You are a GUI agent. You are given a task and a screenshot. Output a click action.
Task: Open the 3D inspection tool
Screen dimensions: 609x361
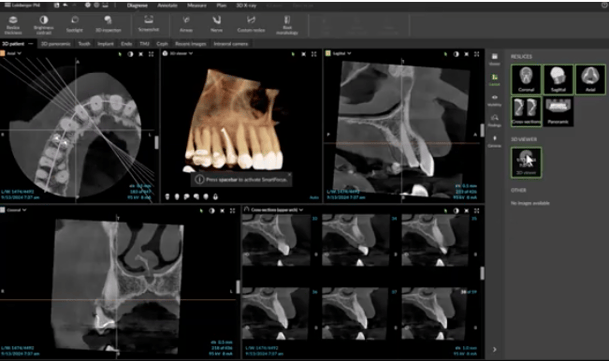tap(108, 24)
